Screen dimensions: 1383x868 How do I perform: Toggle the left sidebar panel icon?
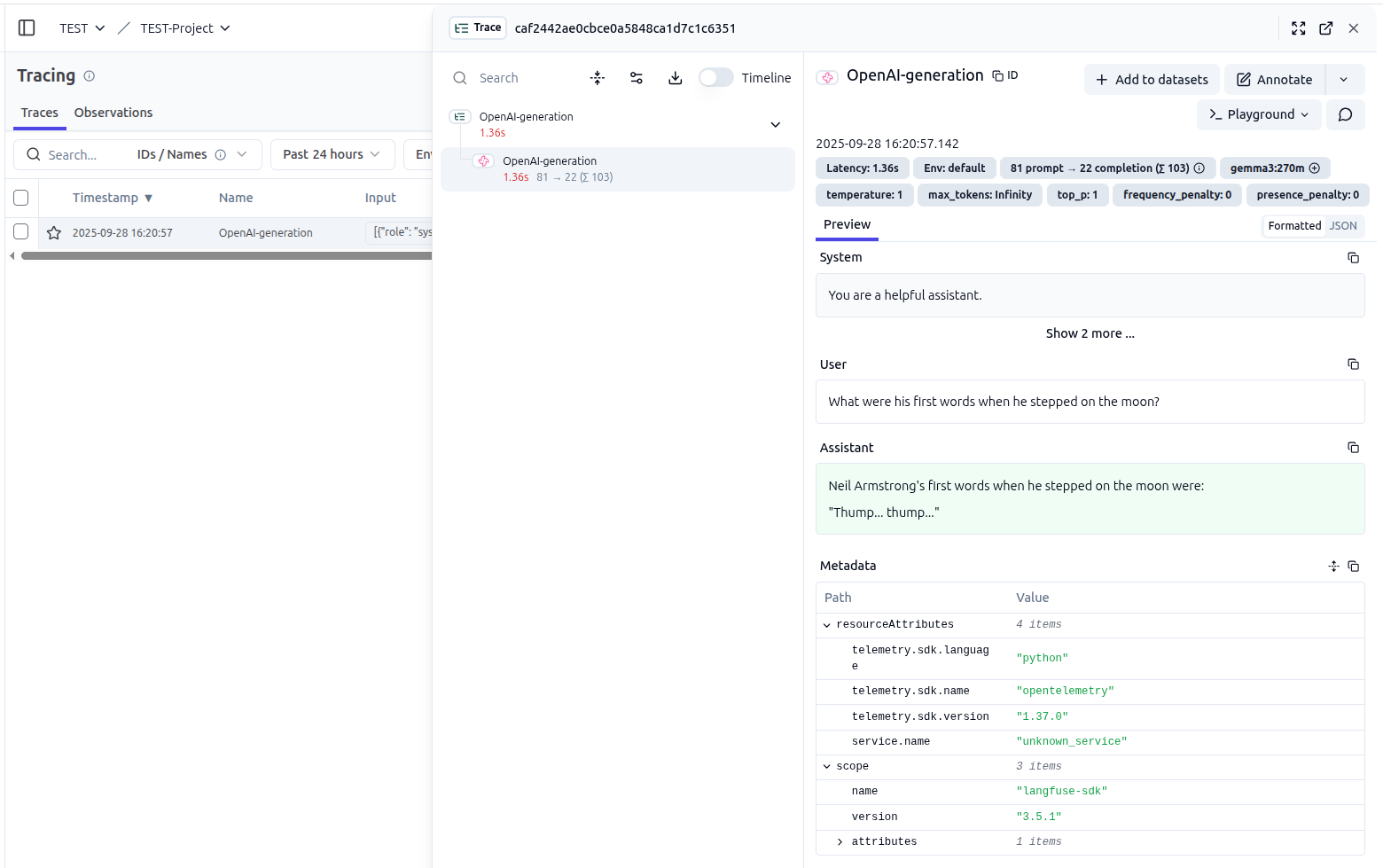[x=27, y=27]
